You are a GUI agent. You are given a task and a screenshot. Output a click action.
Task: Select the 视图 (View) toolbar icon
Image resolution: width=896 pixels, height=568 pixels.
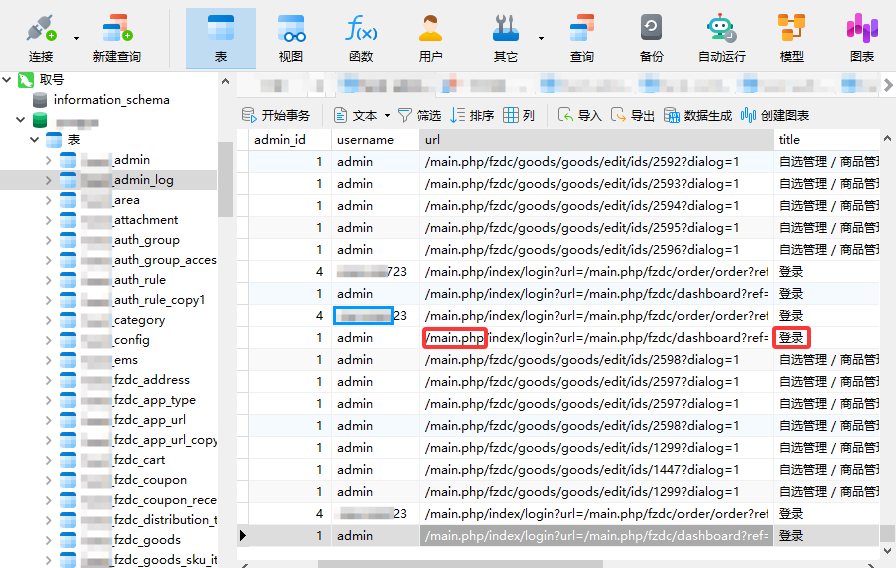[291, 29]
